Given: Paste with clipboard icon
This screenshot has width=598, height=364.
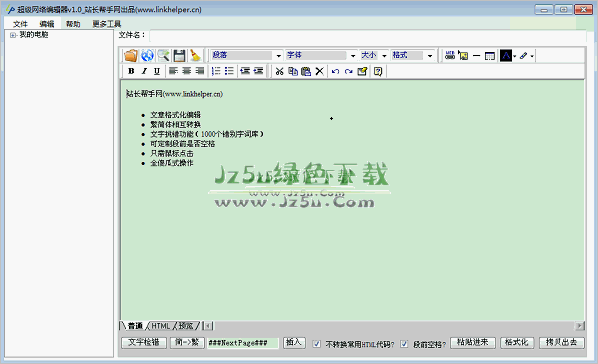Looking at the screenshot, I should [x=306, y=71].
